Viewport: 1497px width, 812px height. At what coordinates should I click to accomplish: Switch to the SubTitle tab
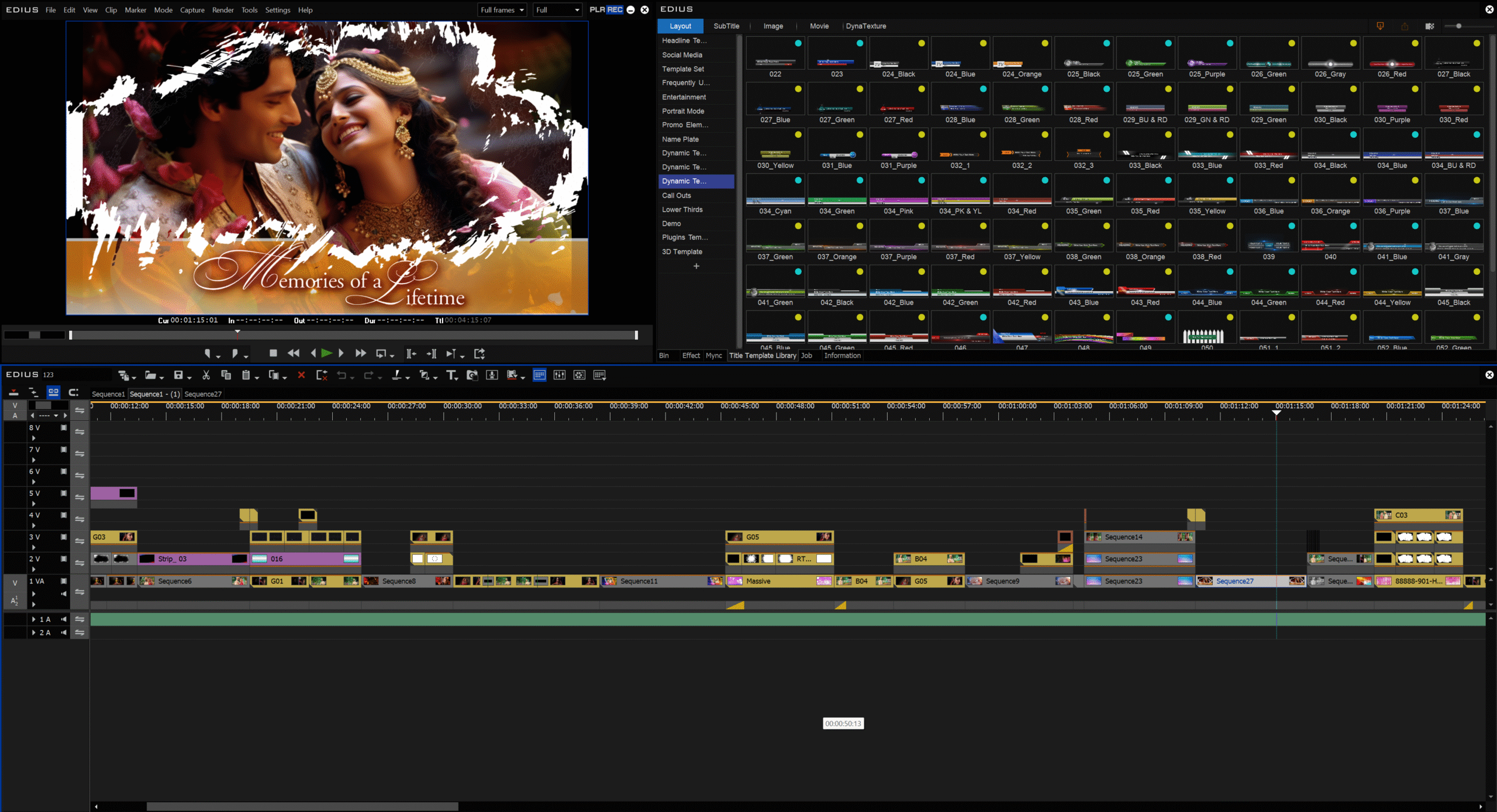pyautogui.click(x=726, y=26)
